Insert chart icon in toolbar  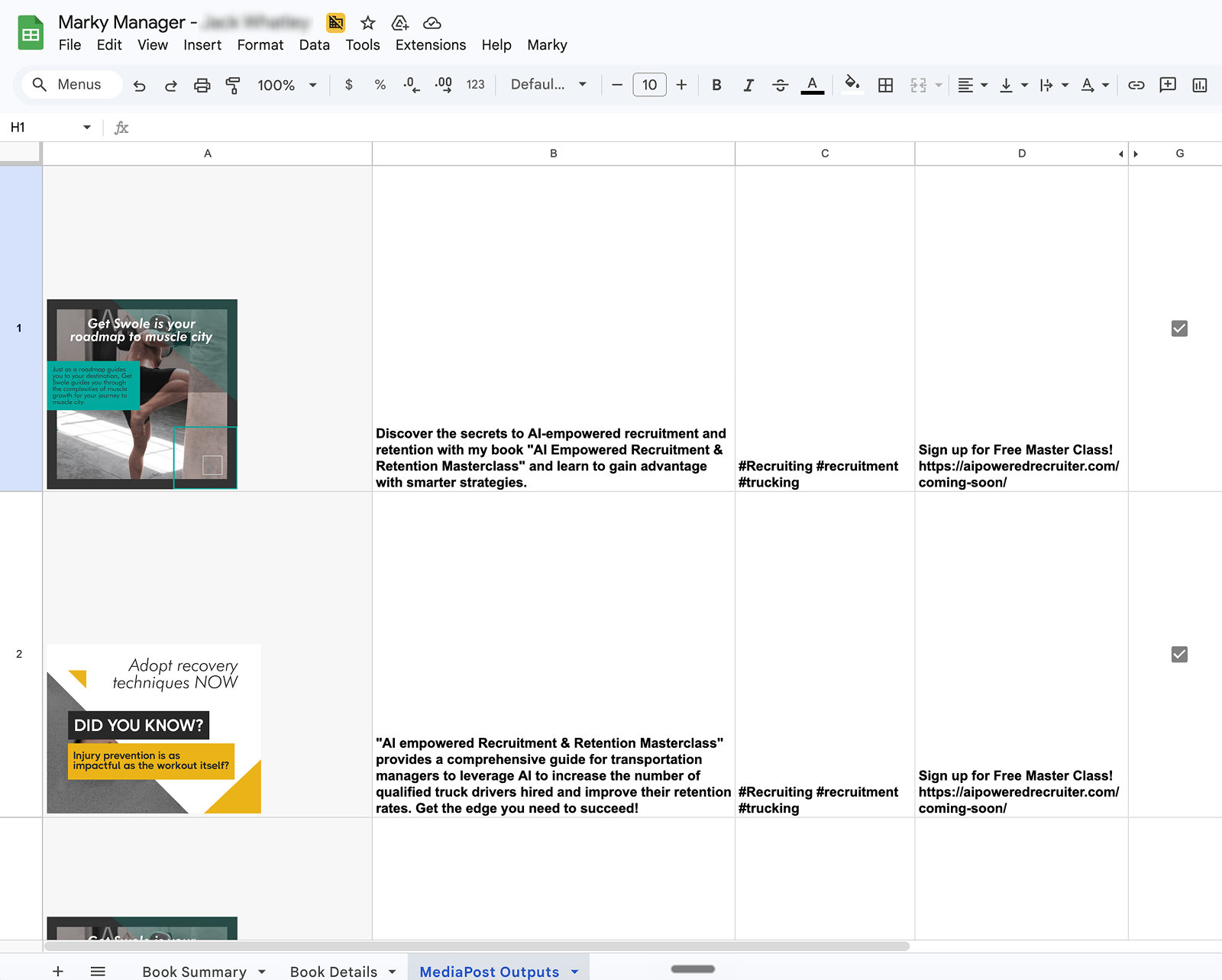pos(1200,85)
